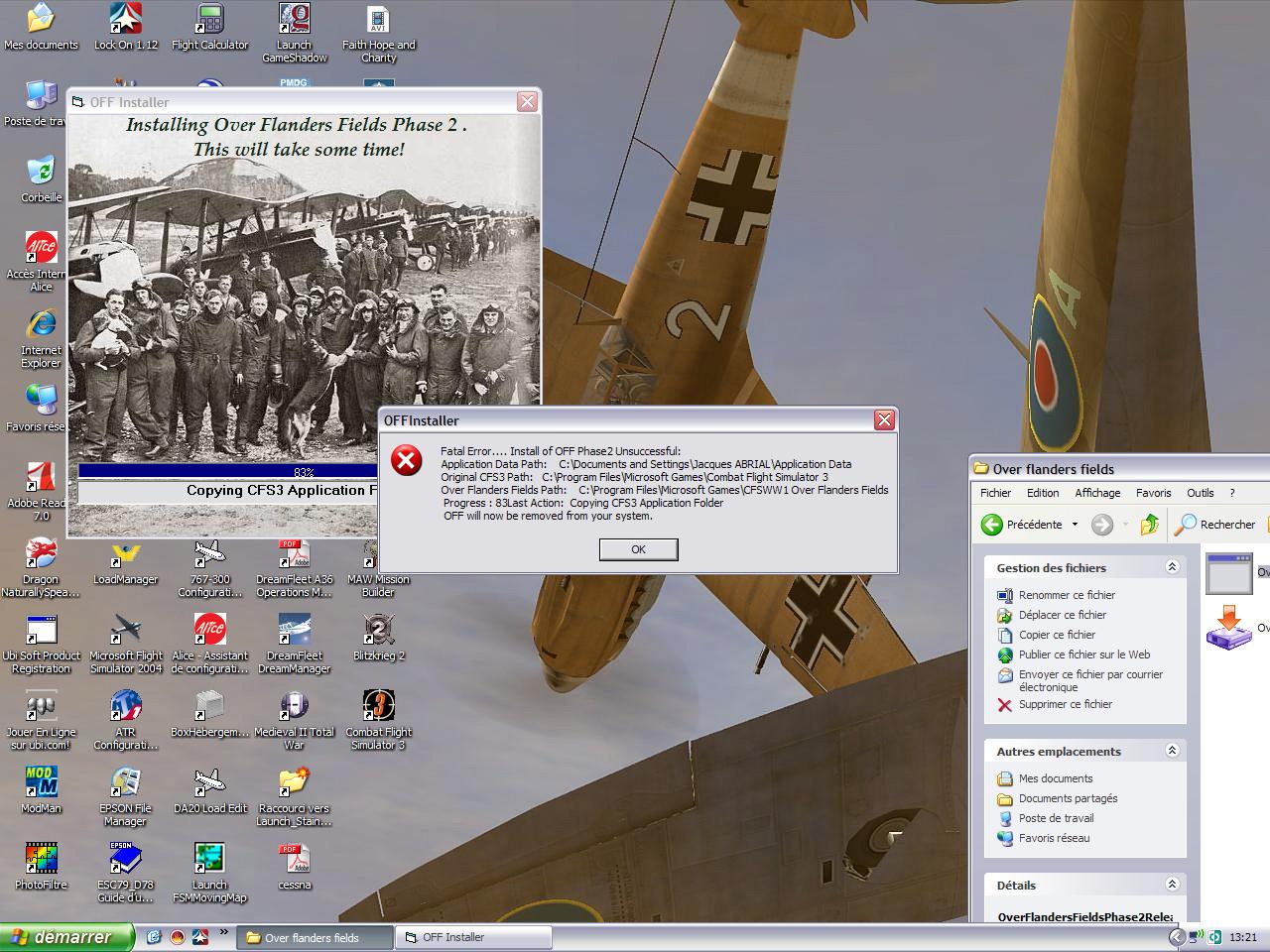Screen dimensions: 1270x952
Task: Click the installer progress bar at 83%
Action: click(304, 472)
